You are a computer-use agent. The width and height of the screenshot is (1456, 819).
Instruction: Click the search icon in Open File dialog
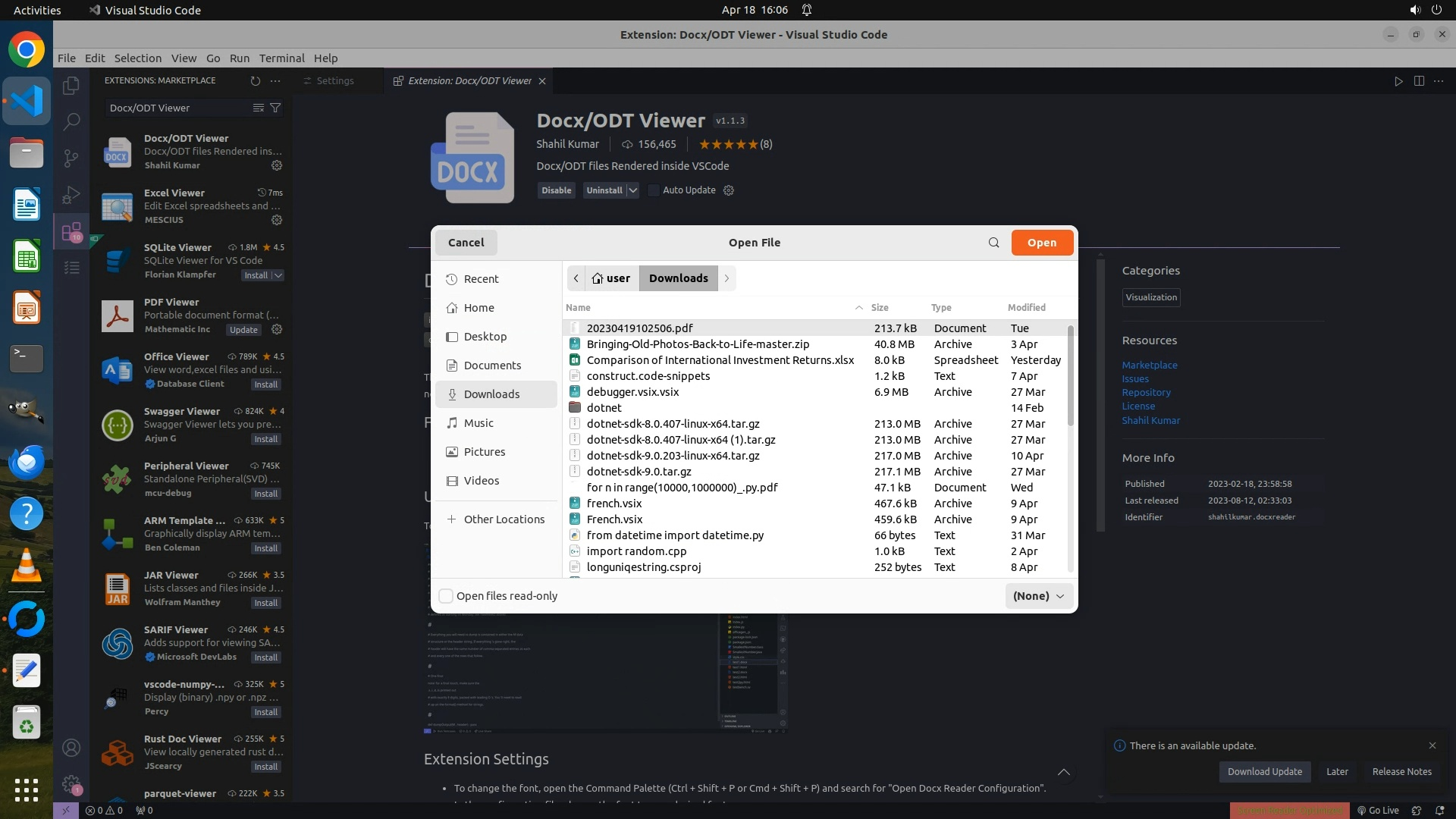click(x=993, y=243)
